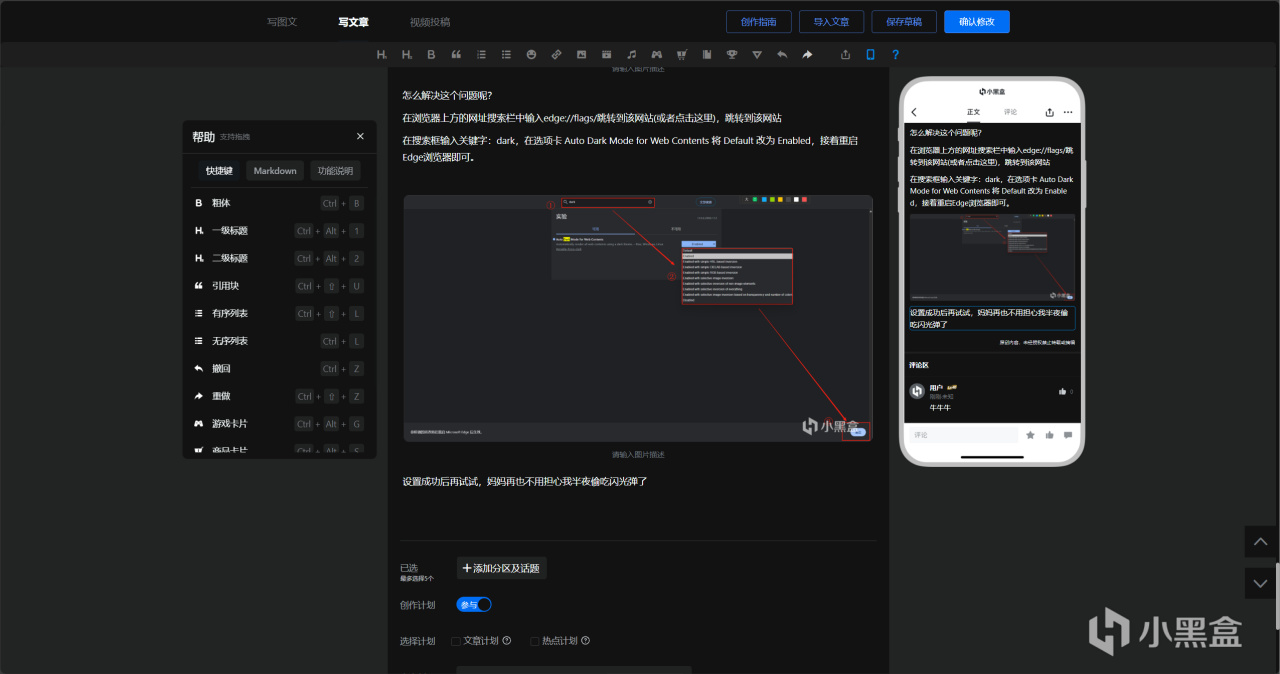Open the emoji picker in toolbar

point(532,54)
